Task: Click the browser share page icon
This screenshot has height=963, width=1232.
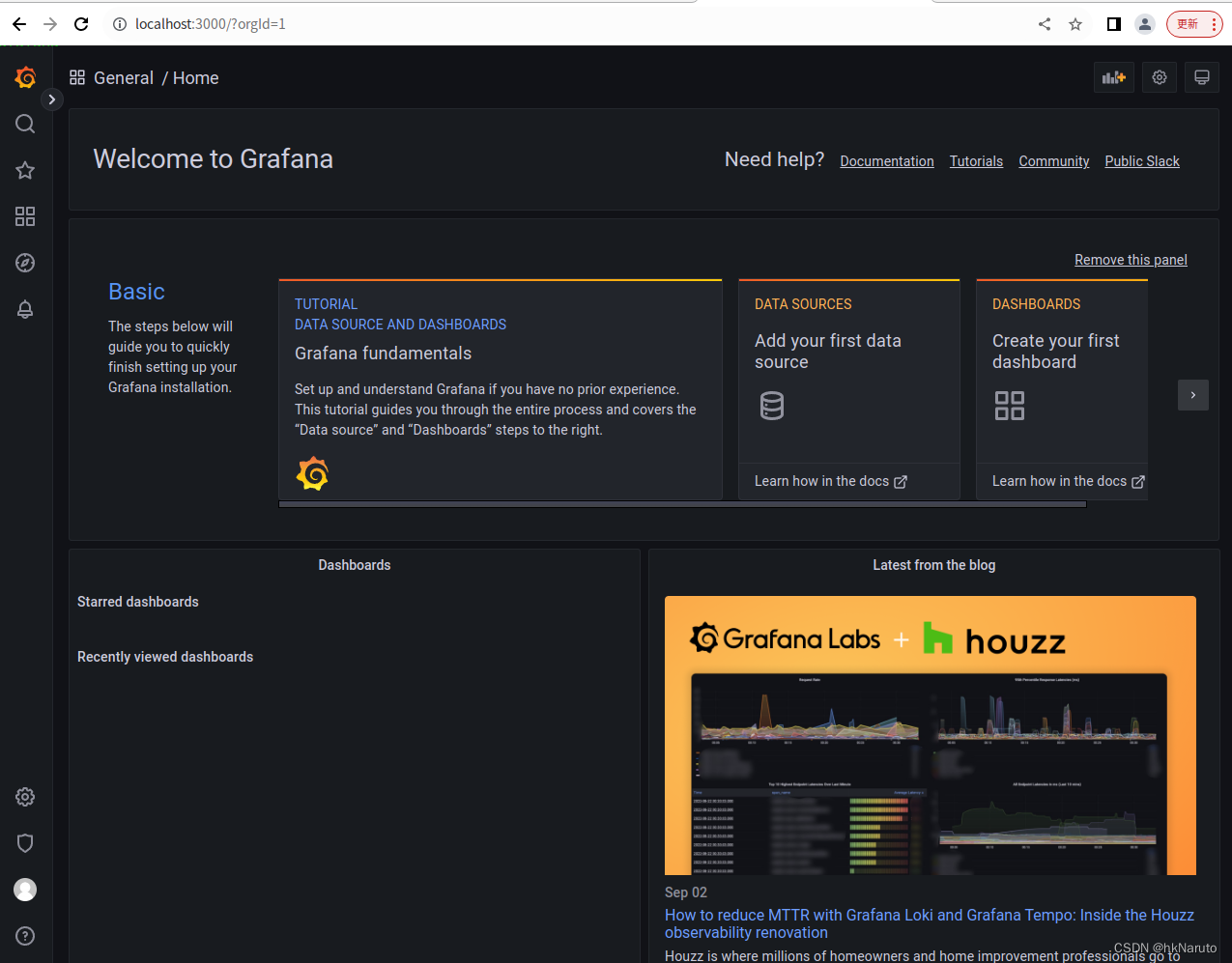Action: click(1045, 24)
